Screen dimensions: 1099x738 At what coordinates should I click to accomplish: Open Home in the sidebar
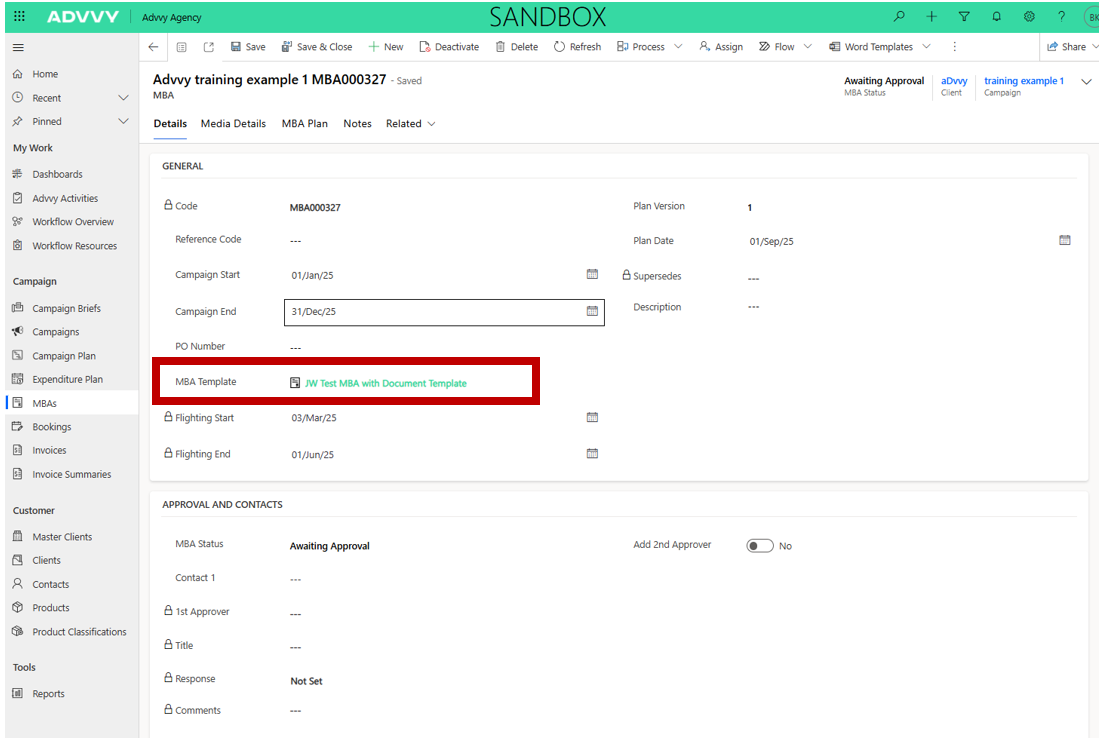[x=45, y=74]
